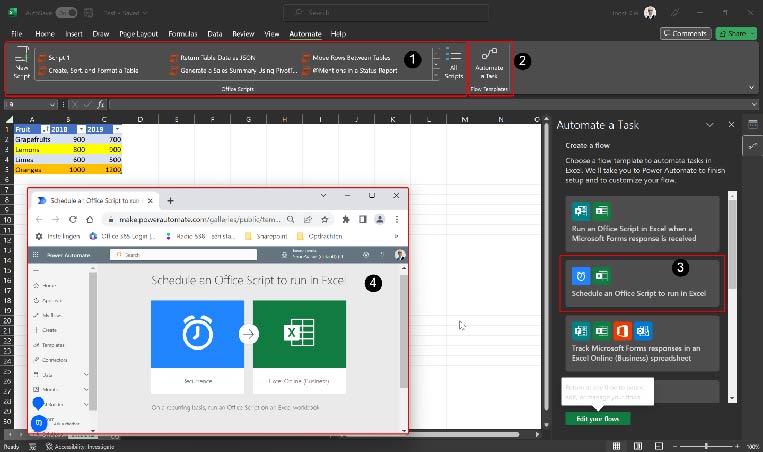This screenshot has width=763, height=452.
Task: Select the Oranges cell
Action: [x=32, y=170]
